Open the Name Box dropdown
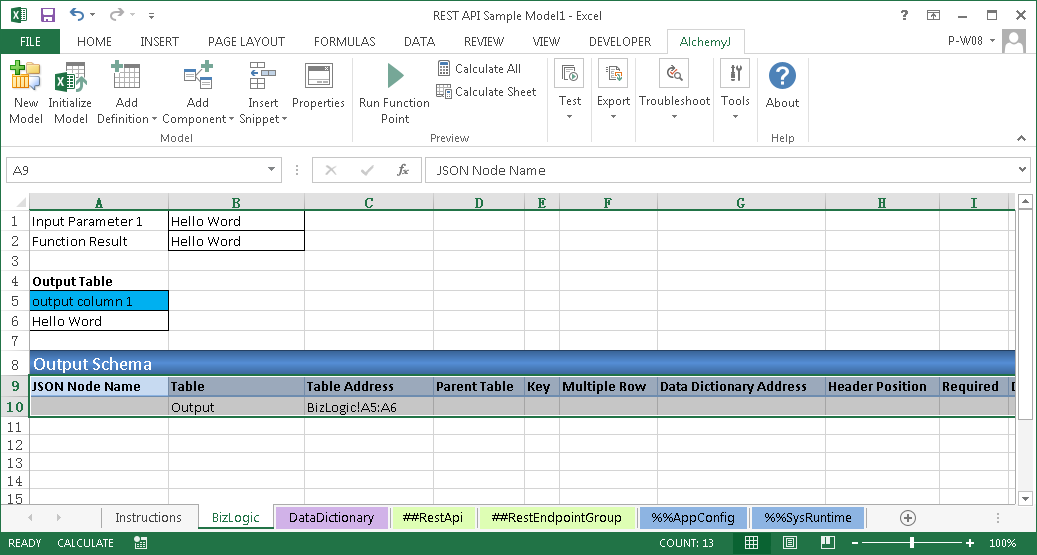 click(x=271, y=170)
